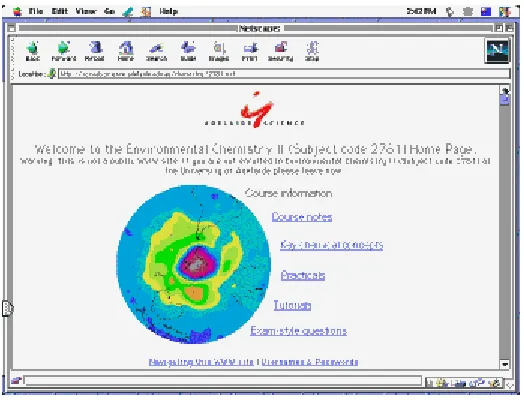Open the Security toolbar button

click(280, 51)
